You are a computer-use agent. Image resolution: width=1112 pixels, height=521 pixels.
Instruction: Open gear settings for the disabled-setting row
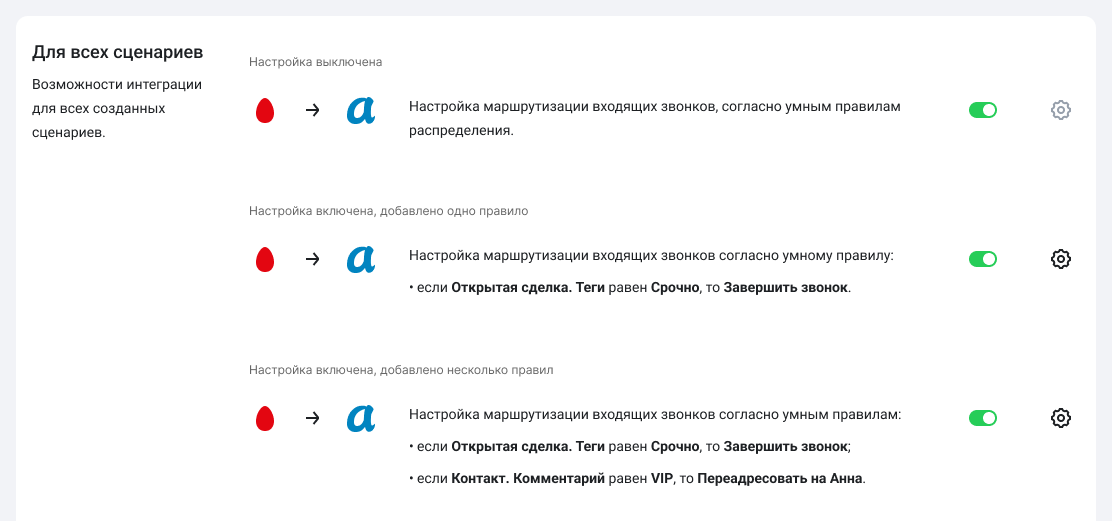1061,110
